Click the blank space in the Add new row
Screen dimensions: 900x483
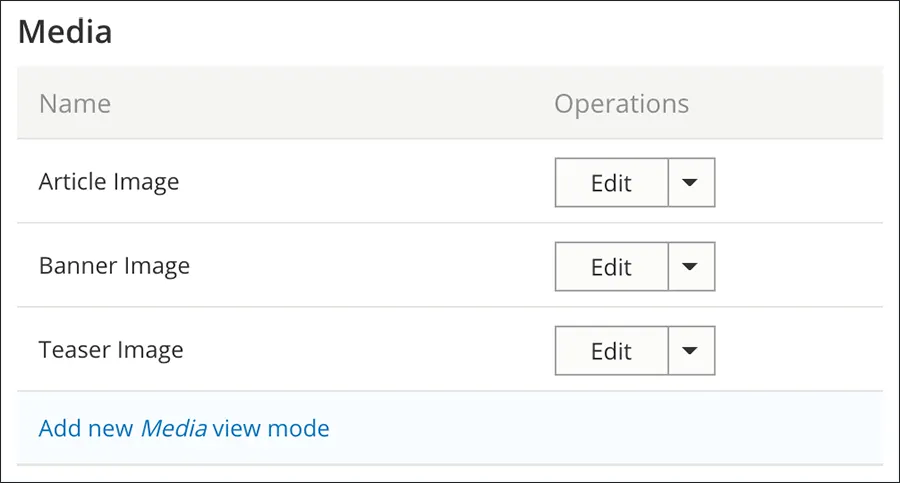coord(600,429)
